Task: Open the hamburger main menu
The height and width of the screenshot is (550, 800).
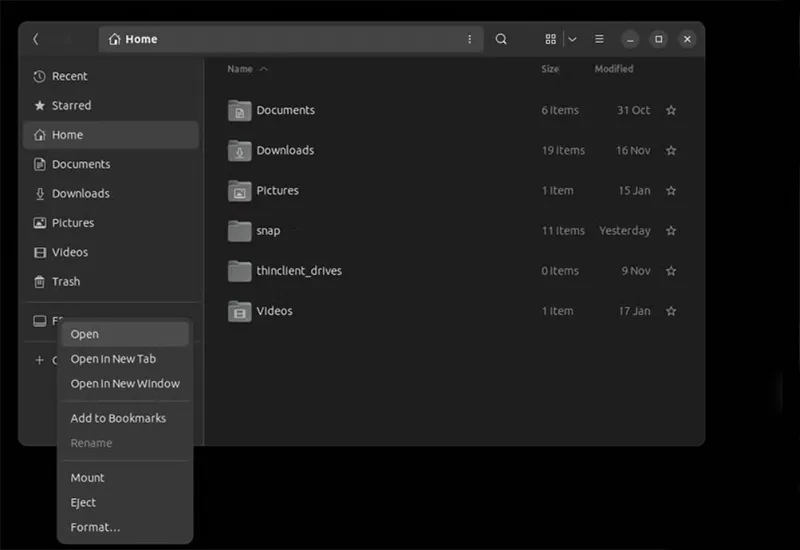Action: pyautogui.click(x=599, y=39)
